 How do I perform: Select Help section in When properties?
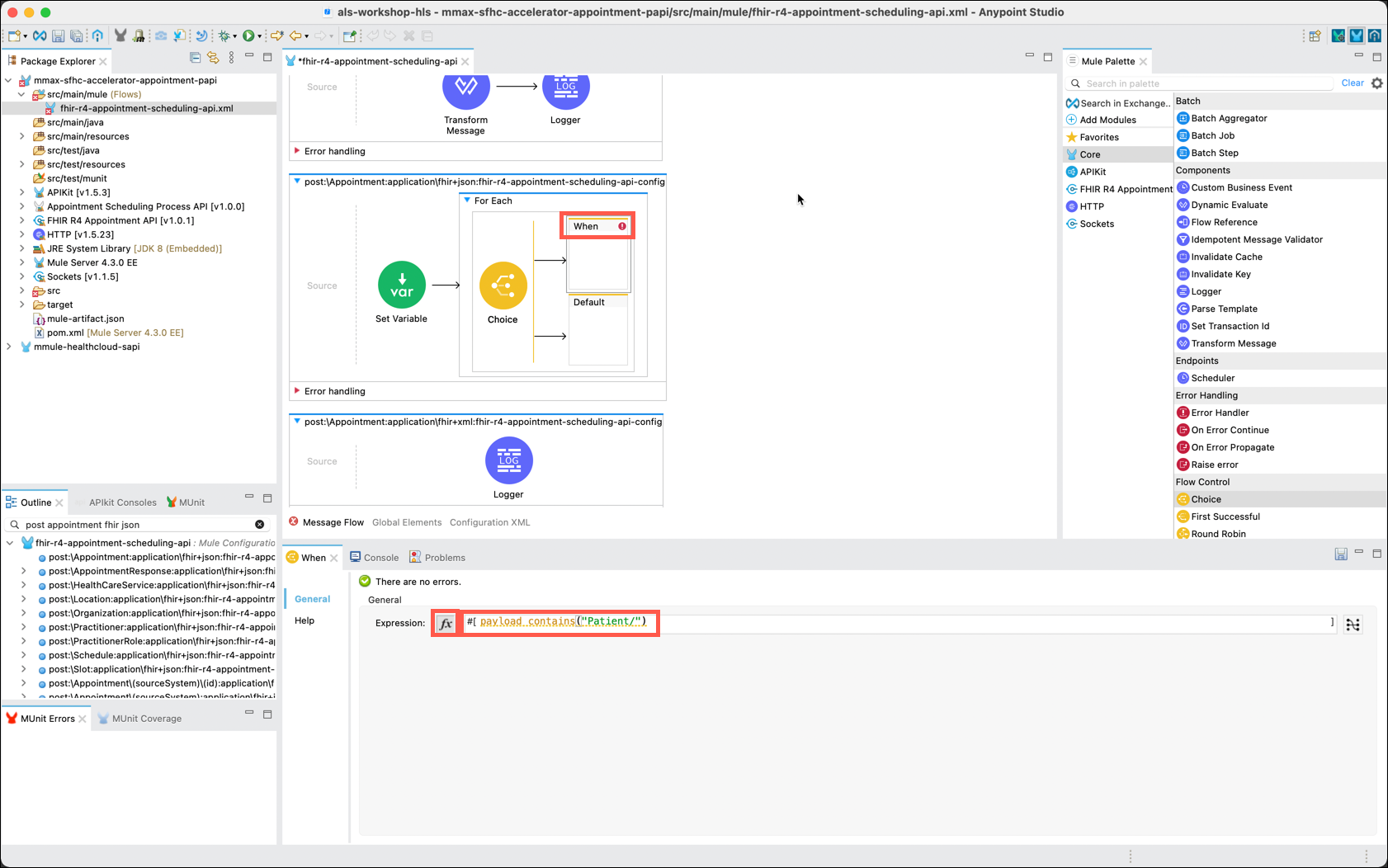pyautogui.click(x=305, y=620)
